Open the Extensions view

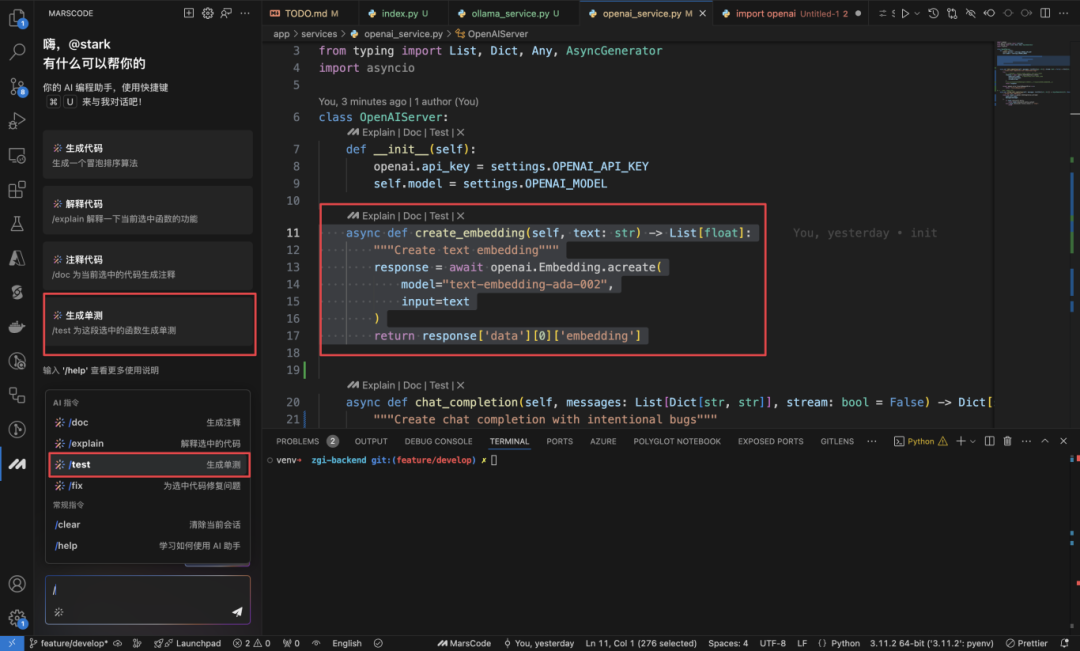[17, 189]
